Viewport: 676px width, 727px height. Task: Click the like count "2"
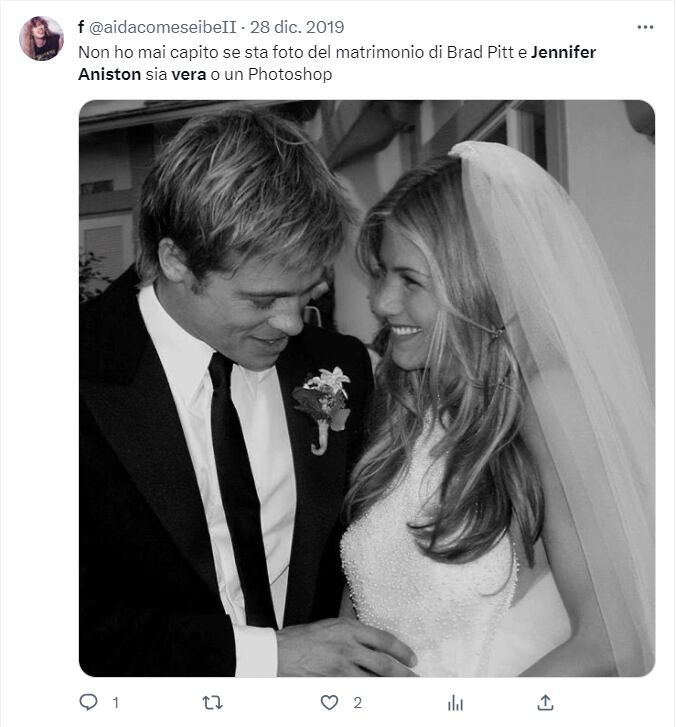coord(357,703)
